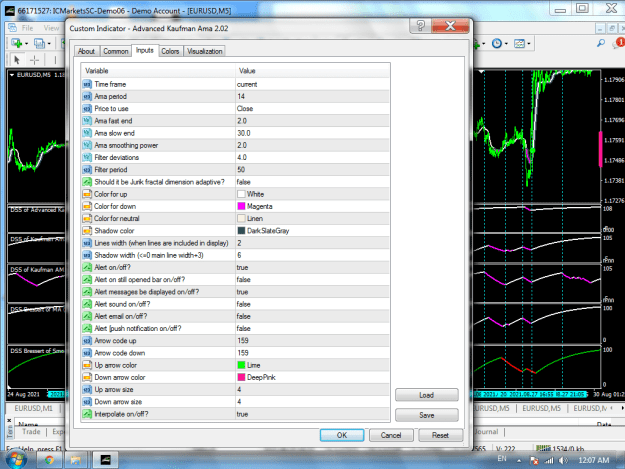Click the Alert sound on/off false value
The width and height of the screenshot is (625, 469).
click(244, 304)
